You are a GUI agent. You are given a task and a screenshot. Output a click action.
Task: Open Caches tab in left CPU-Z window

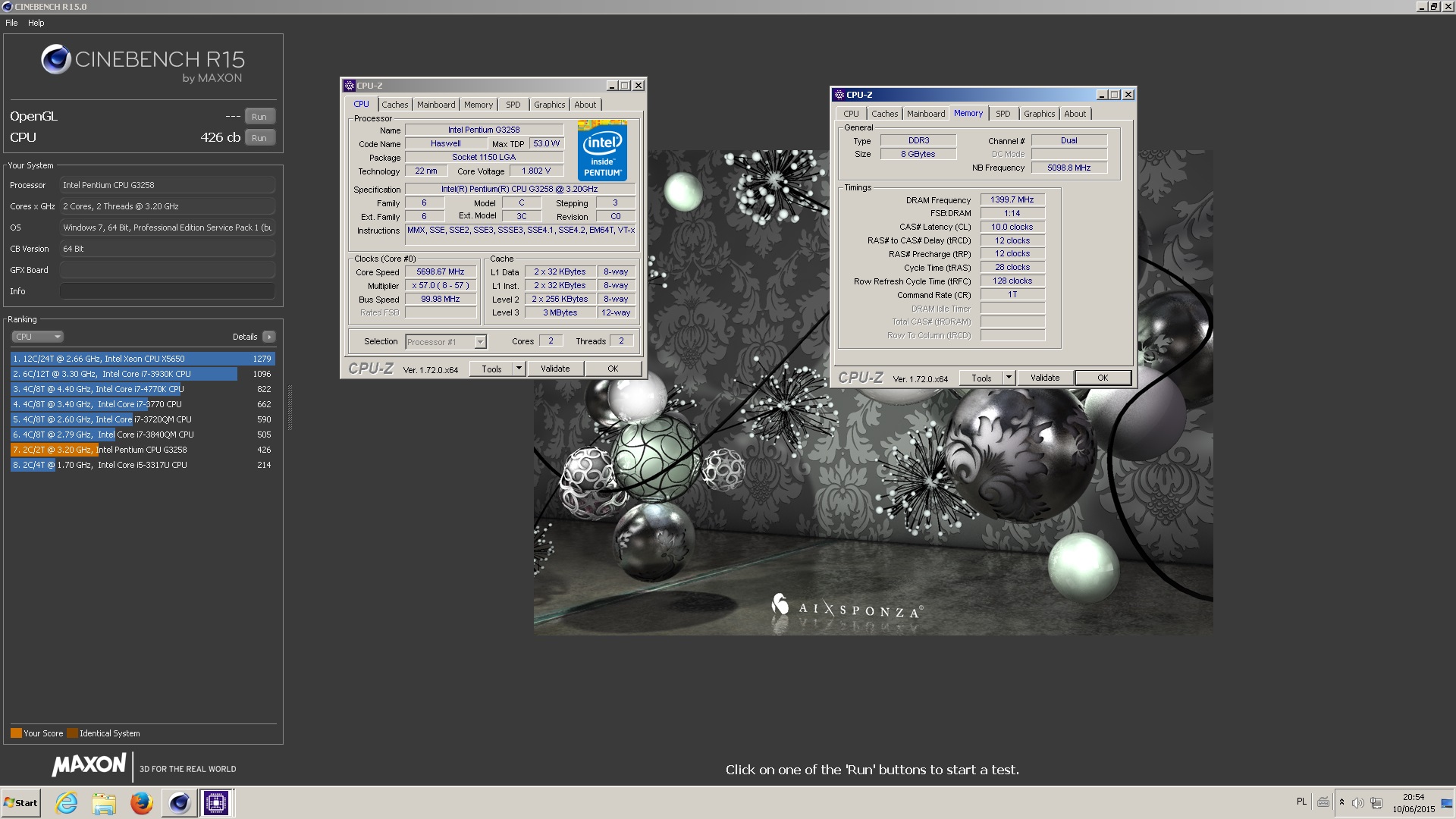pyautogui.click(x=394, y=105)
